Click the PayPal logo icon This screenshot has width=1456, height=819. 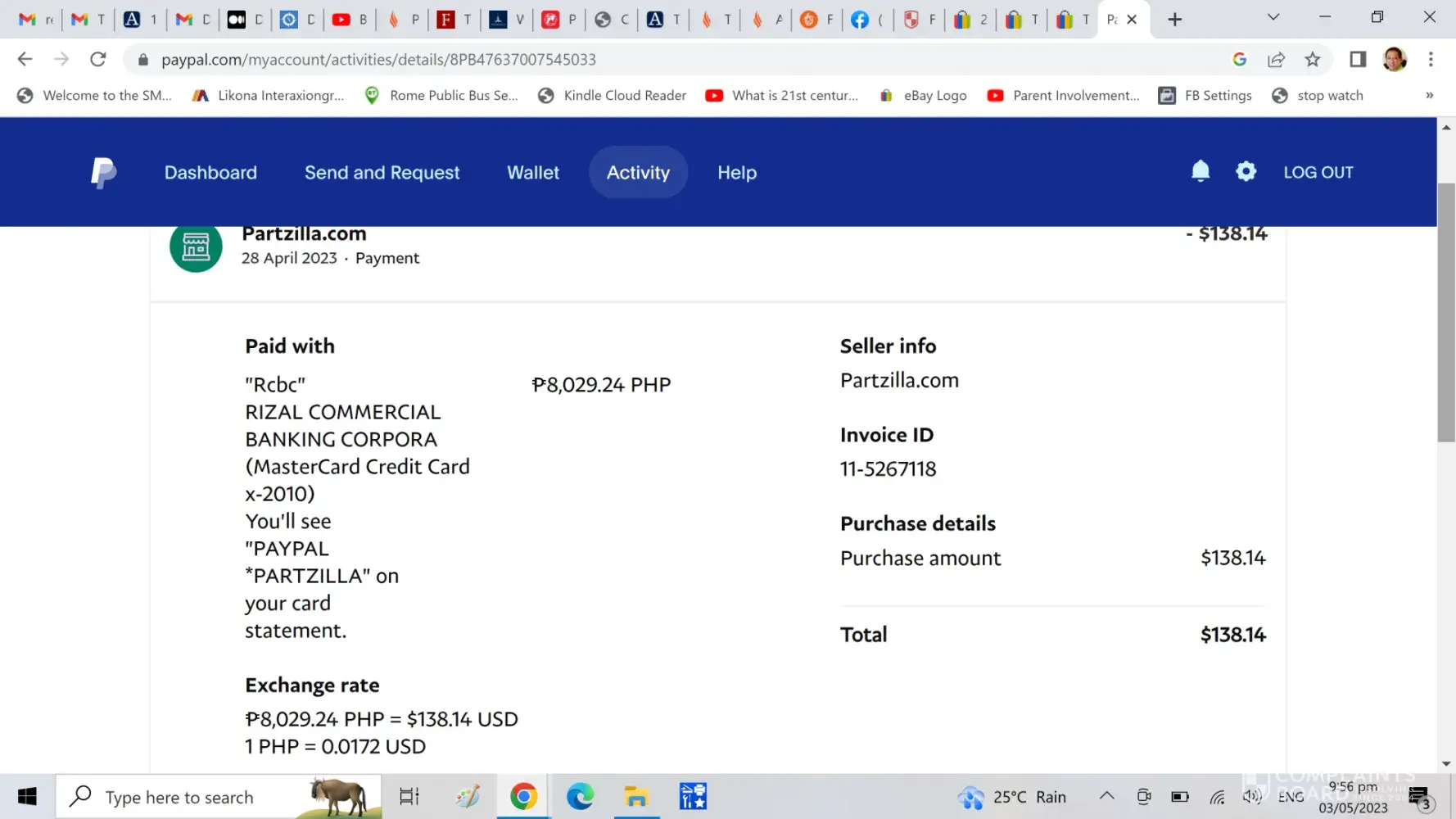click(x=103, y=173)
